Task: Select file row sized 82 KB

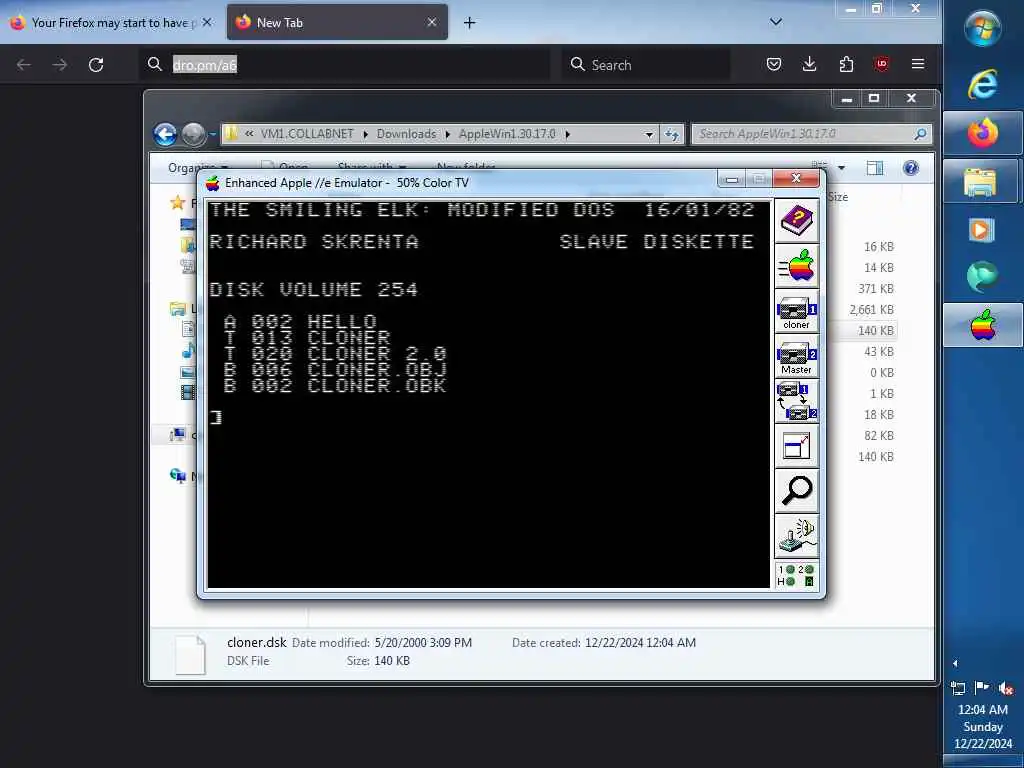Action: (878, 436)
